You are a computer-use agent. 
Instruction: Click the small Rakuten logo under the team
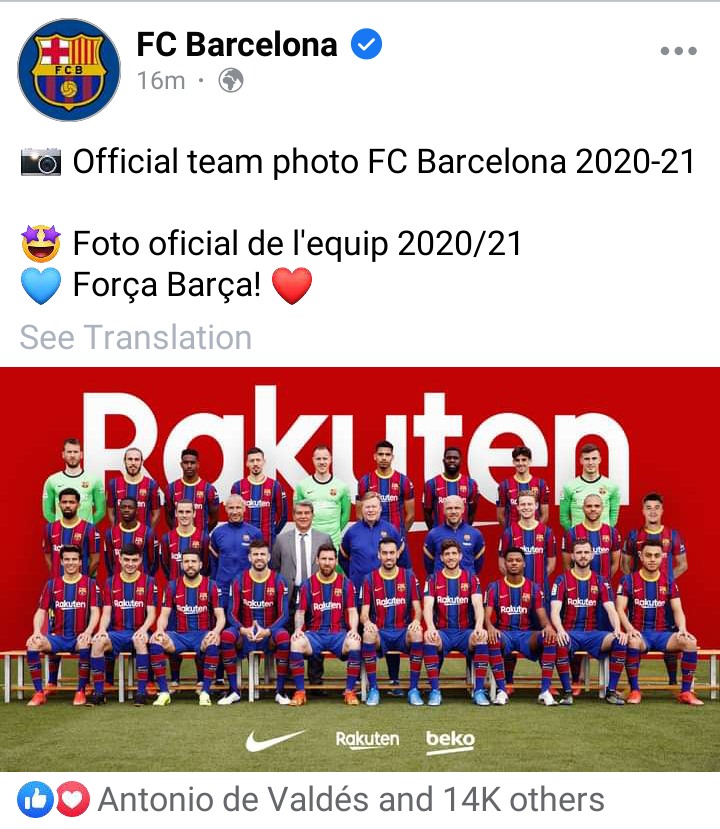367,739
